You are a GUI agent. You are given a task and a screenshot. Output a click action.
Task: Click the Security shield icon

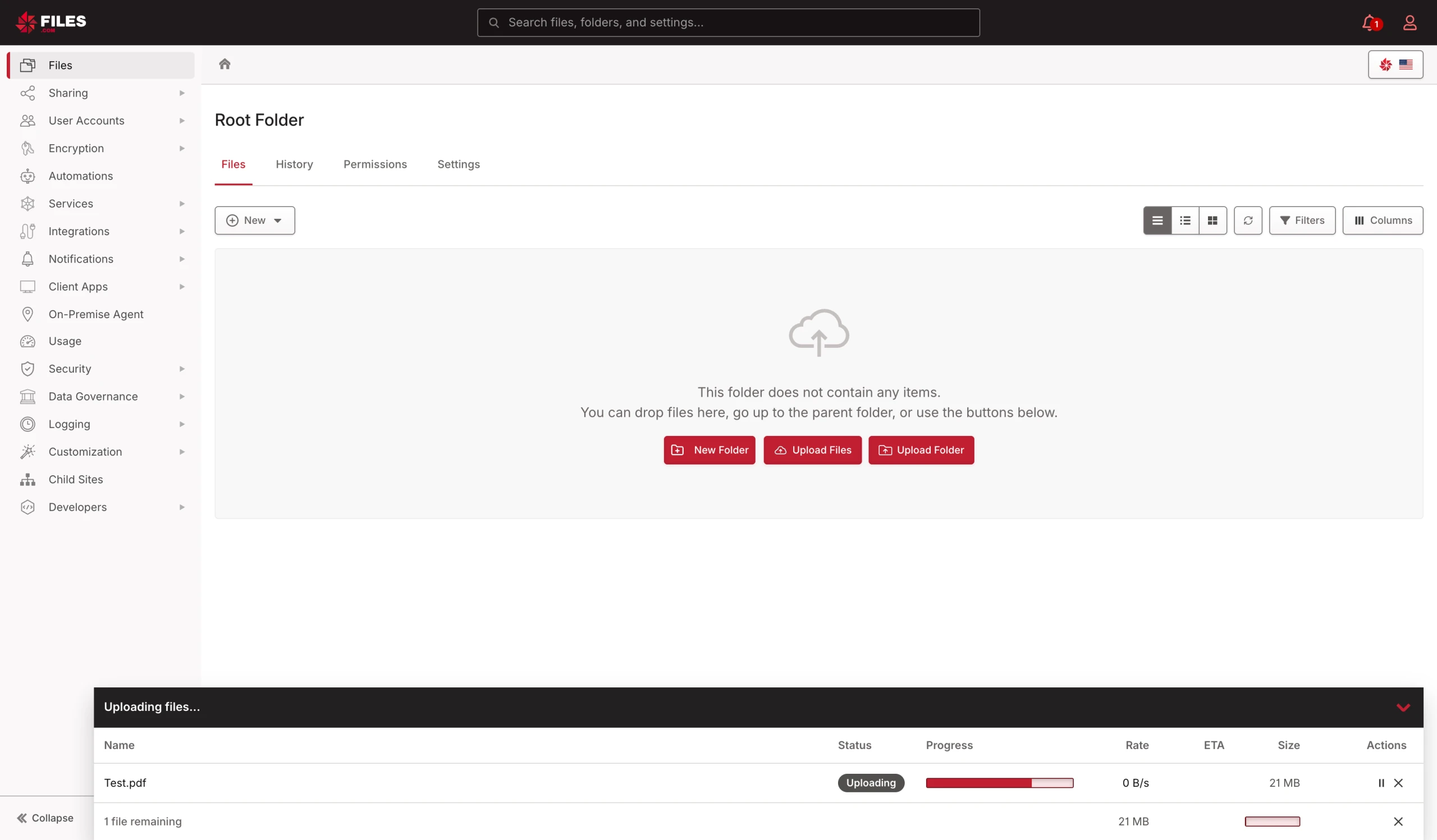click(x=28, y=369)
